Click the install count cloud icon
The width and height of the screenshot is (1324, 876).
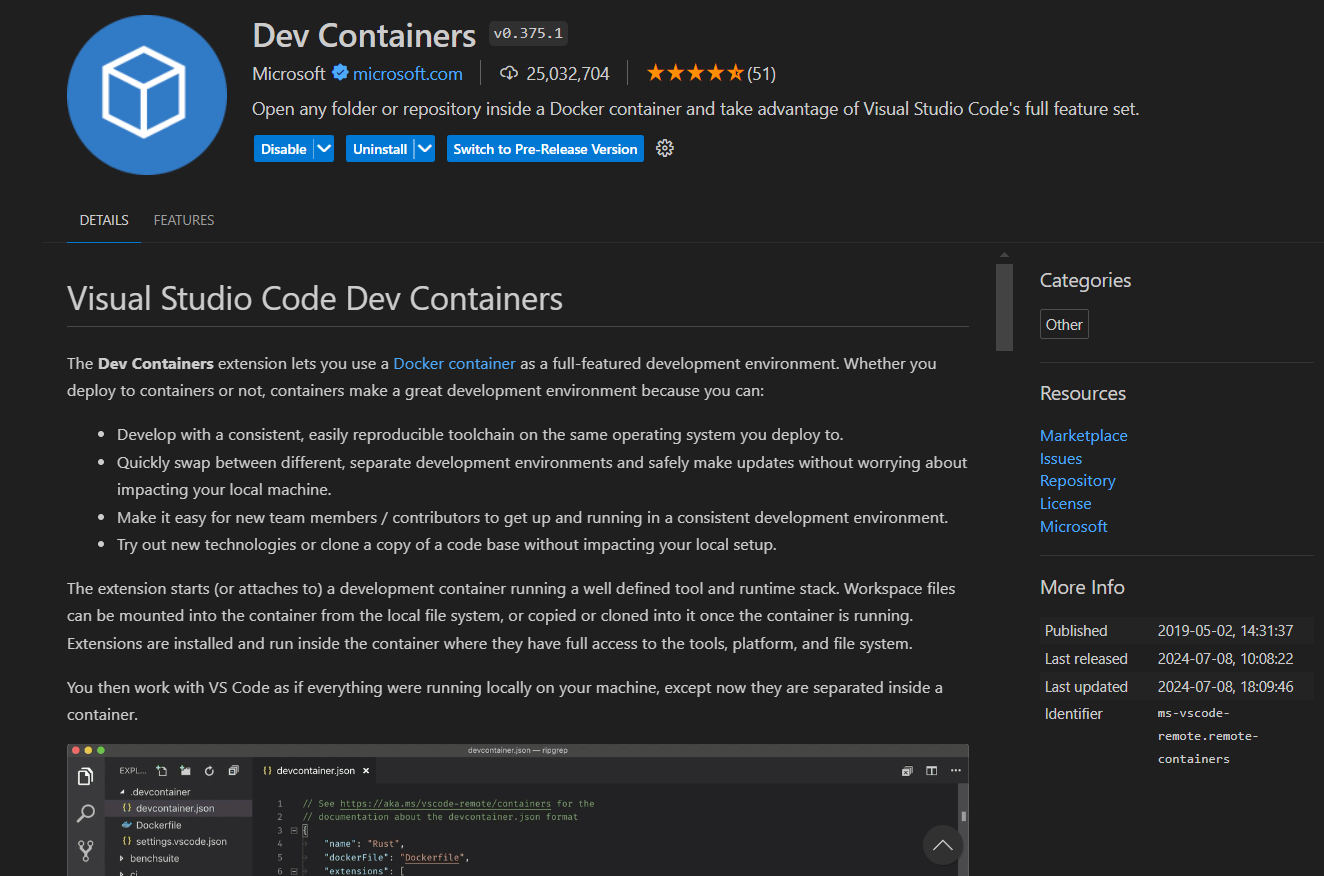coord(510,72)
